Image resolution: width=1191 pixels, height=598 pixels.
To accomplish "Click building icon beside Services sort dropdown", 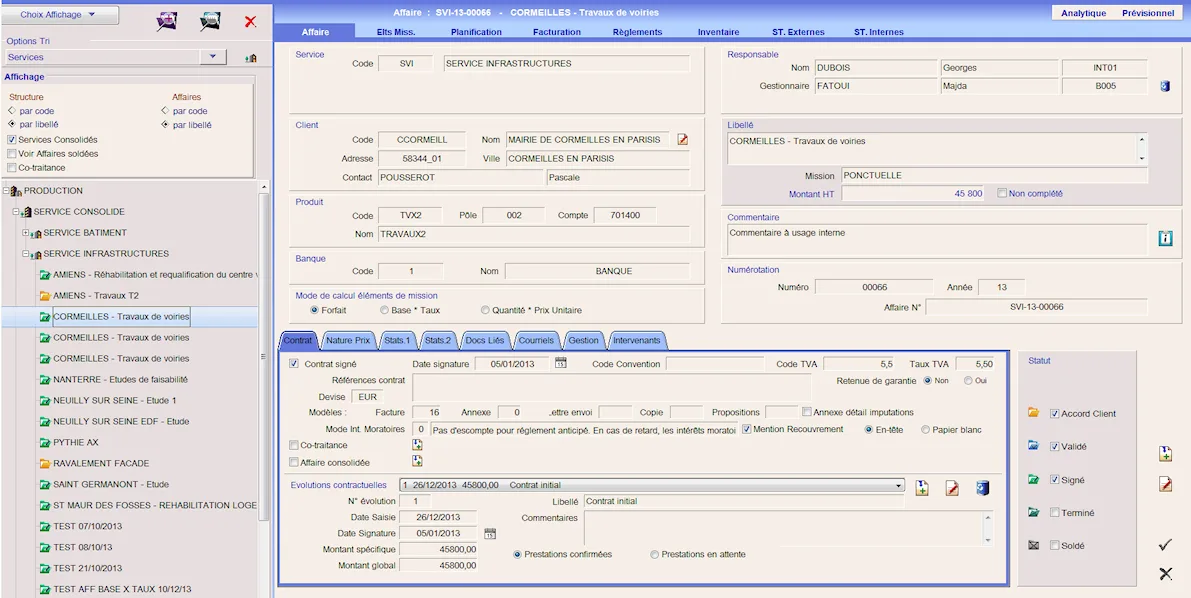I will (x=250, y=58).
